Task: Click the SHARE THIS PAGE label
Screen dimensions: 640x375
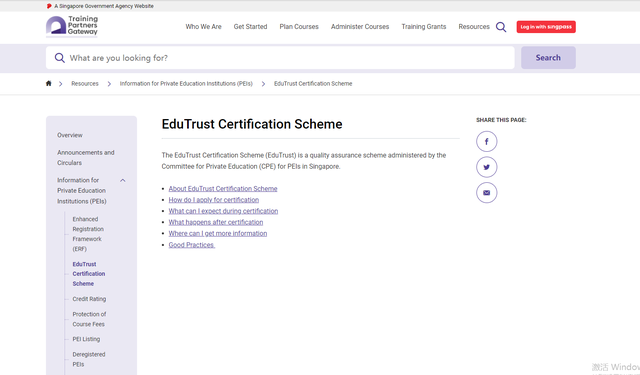Action: (501, 120)
